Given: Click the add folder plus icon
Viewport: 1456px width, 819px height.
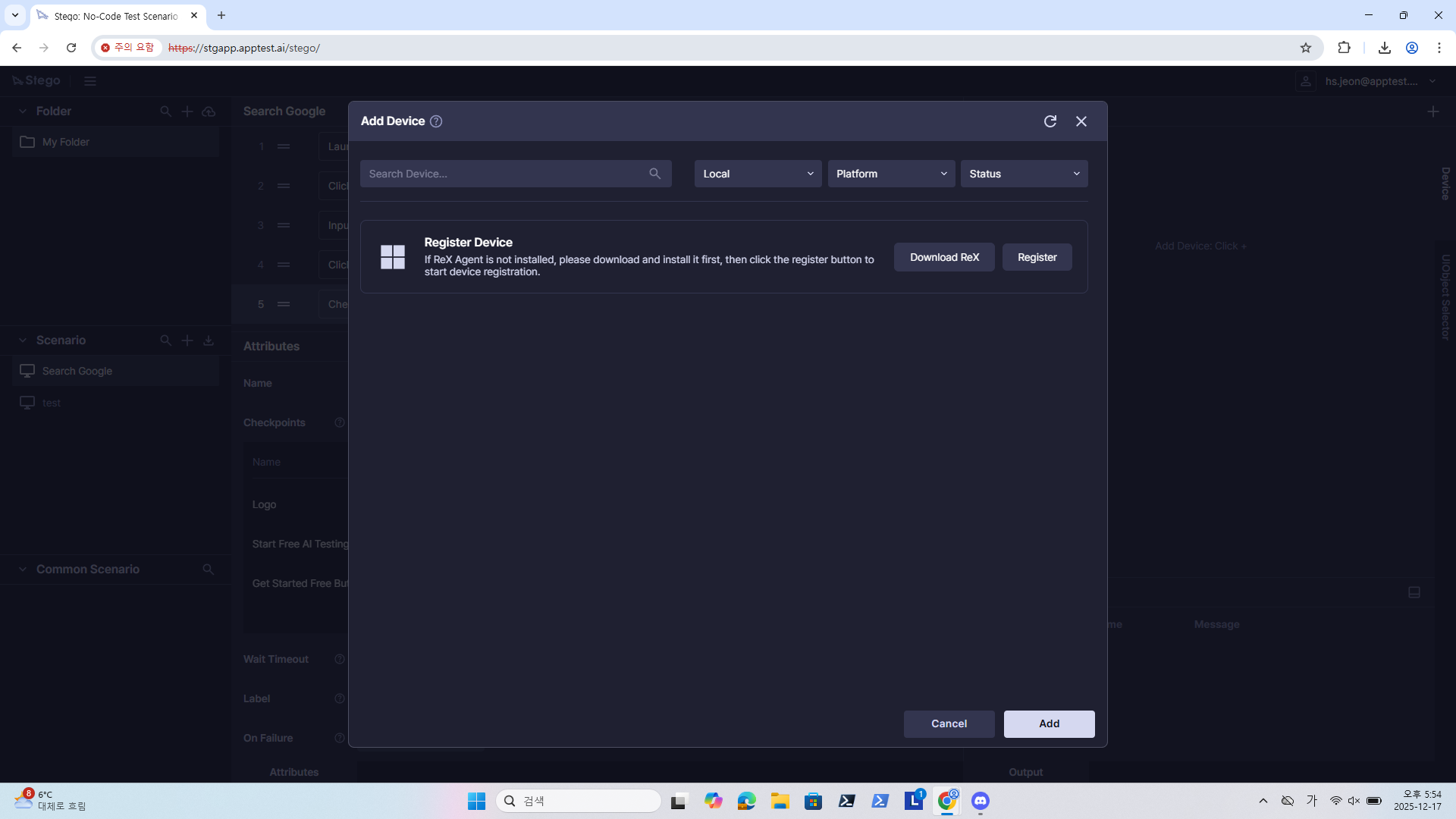Looking at the screenshot, I should coord(187,111).
